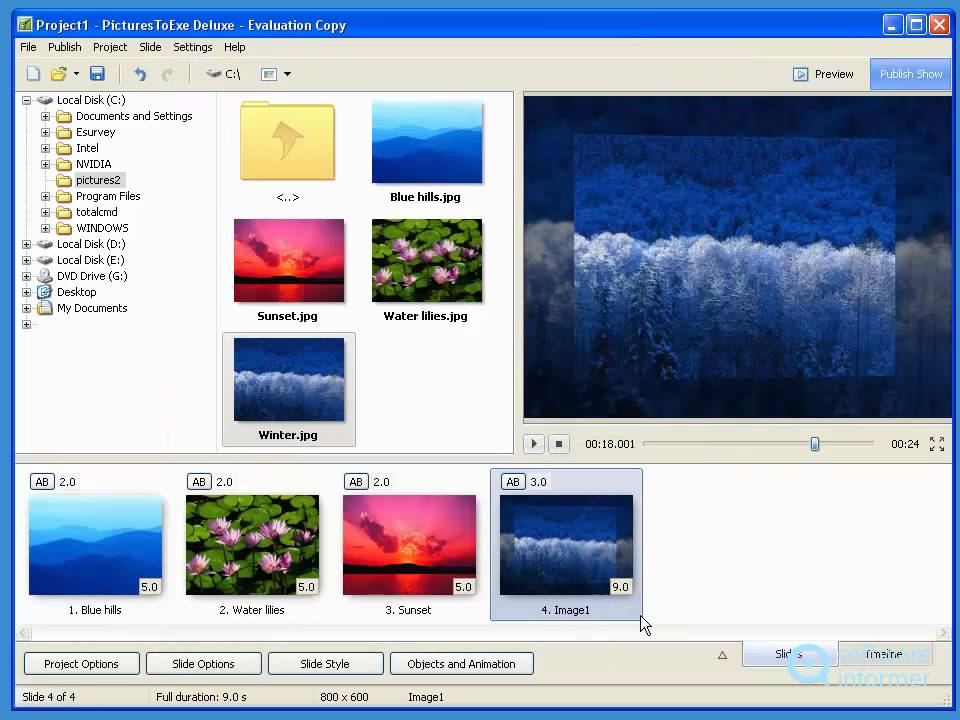960x720 pixels.
Task: Expand the Local Disk (E:) node
Action: 26,260
